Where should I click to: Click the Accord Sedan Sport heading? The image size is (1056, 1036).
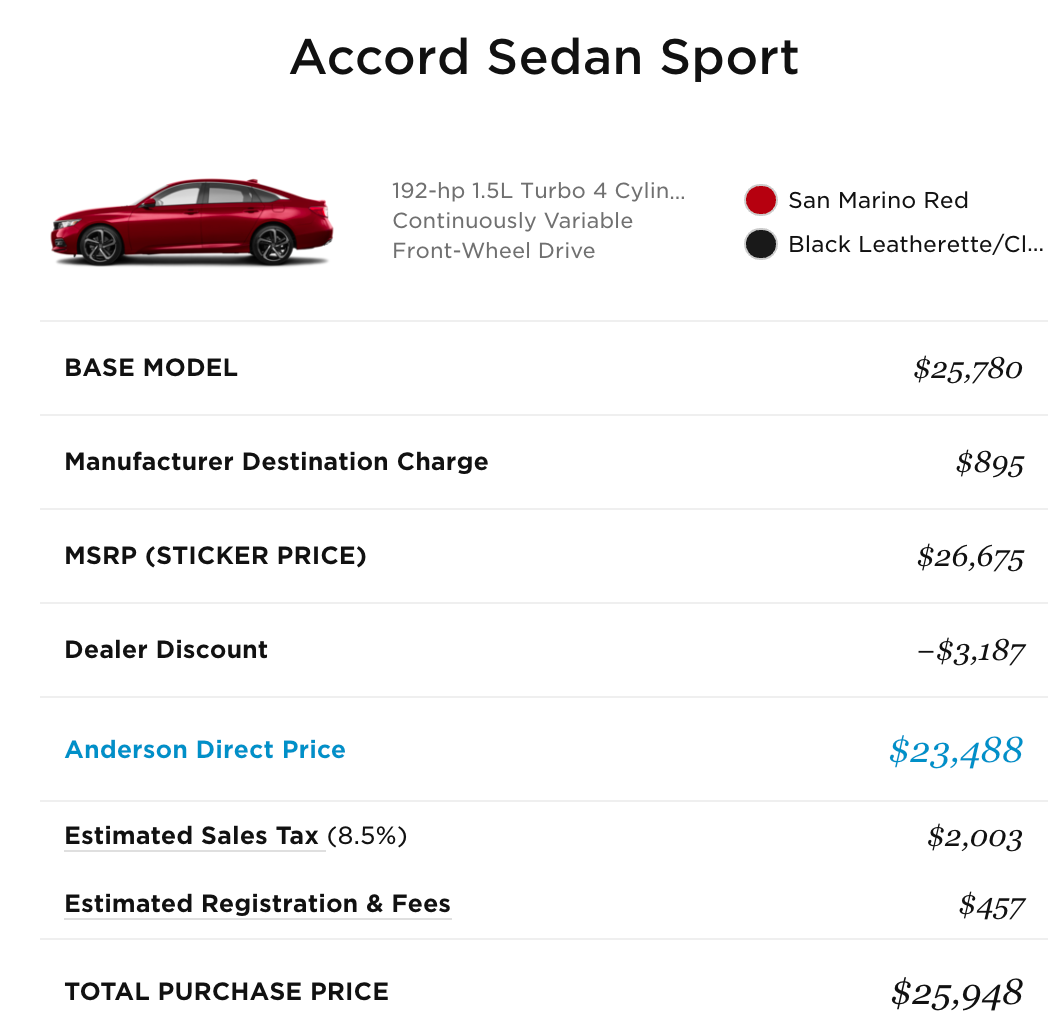[x=544, y=57]
